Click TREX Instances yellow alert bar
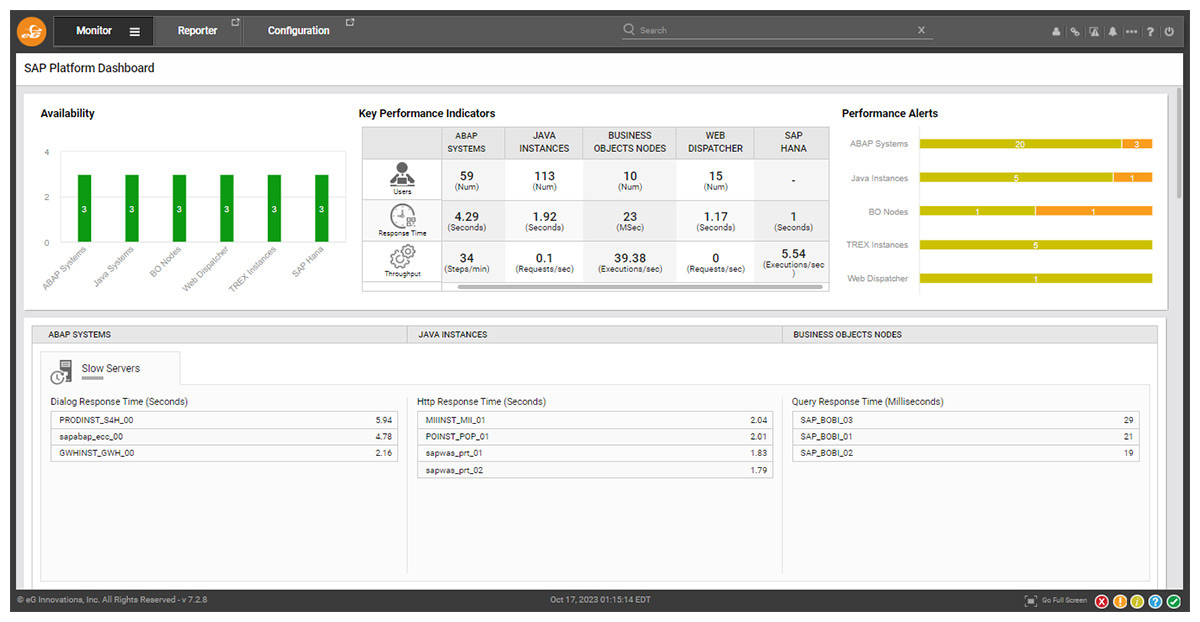This screenshot has width=1200, height=622. coord(1036,245)
